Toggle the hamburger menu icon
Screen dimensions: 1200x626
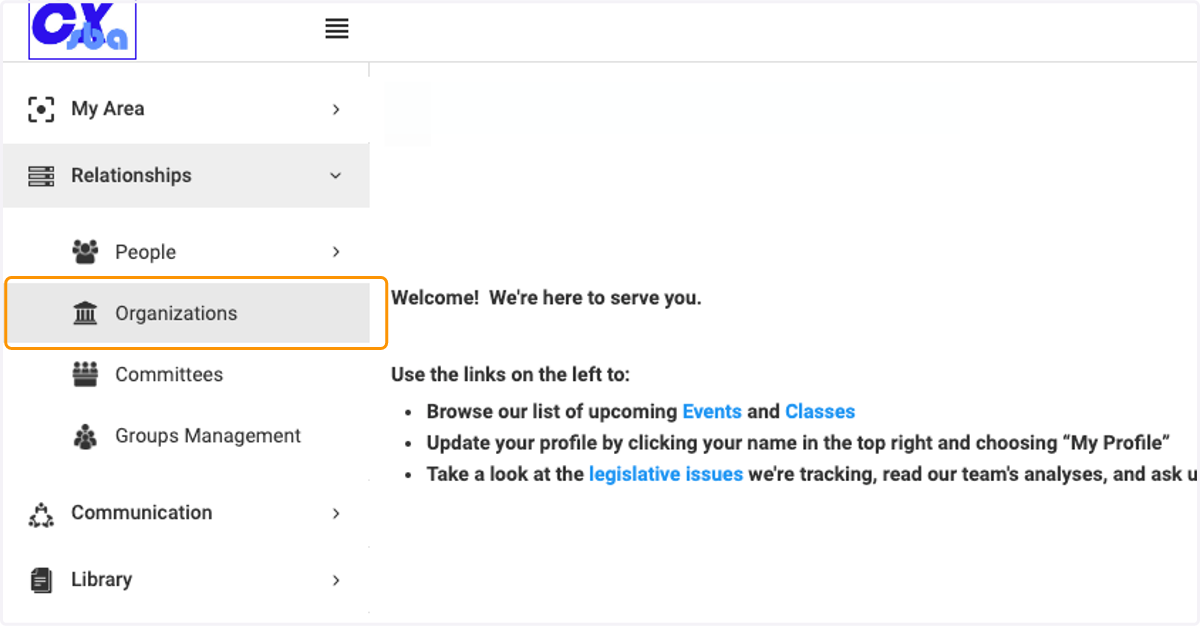point(337,29)
